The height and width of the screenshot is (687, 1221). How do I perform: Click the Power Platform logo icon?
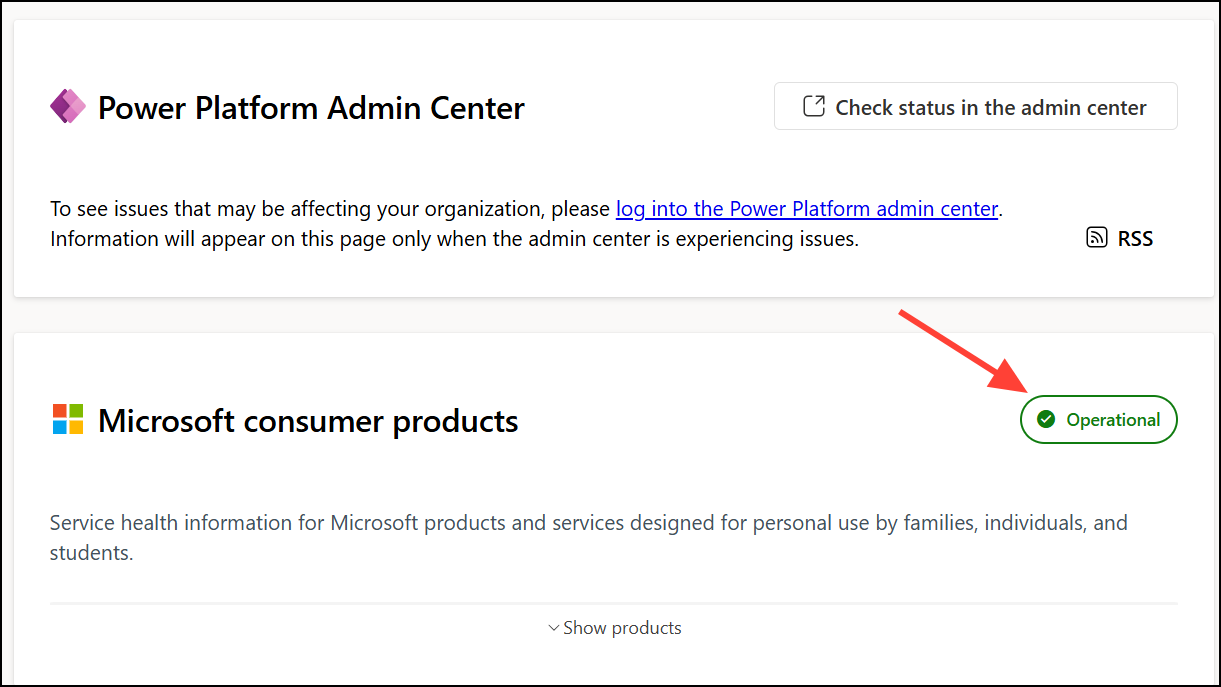click(68, 106)
